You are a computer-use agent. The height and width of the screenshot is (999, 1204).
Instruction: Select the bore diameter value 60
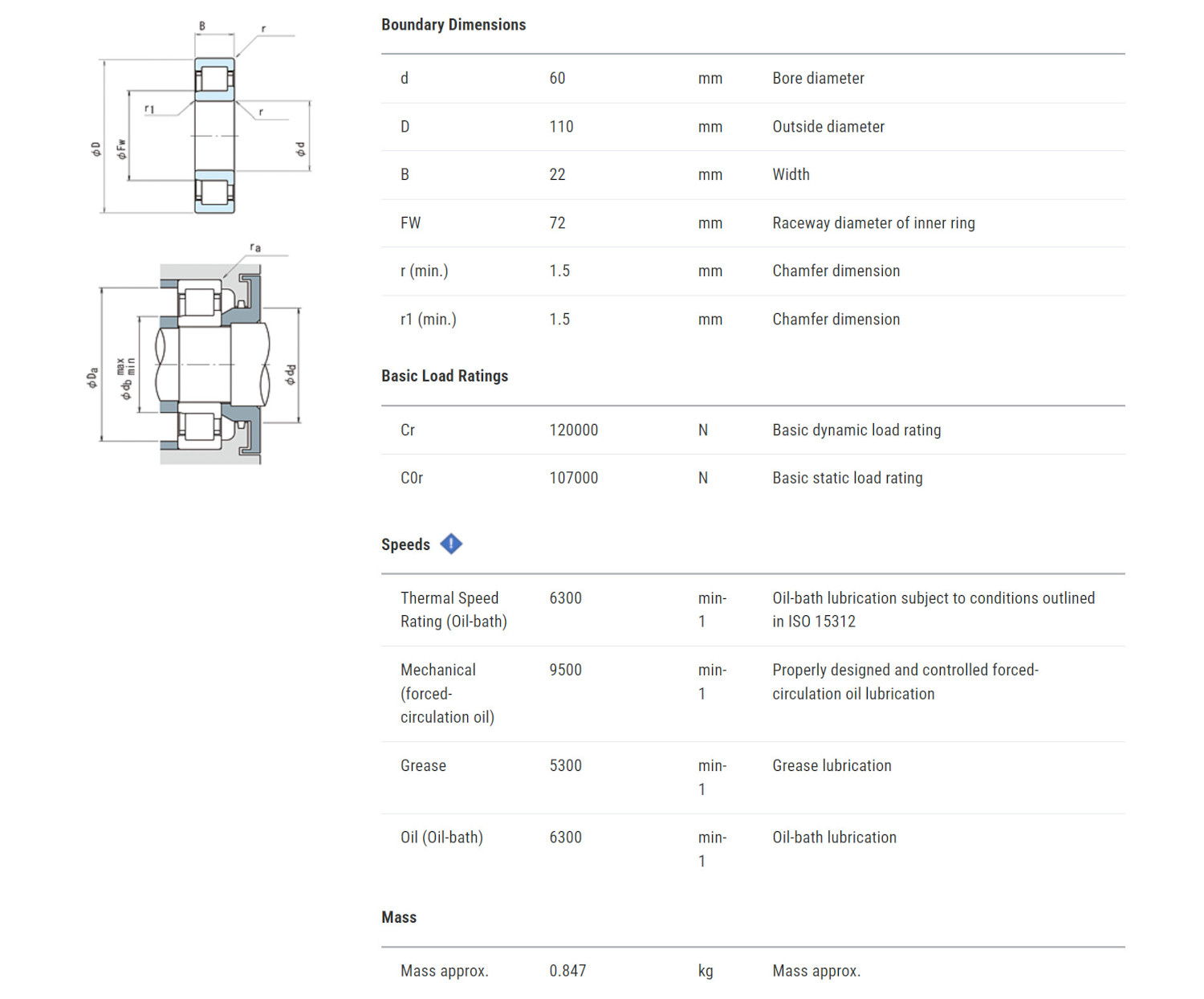point(557,79)
